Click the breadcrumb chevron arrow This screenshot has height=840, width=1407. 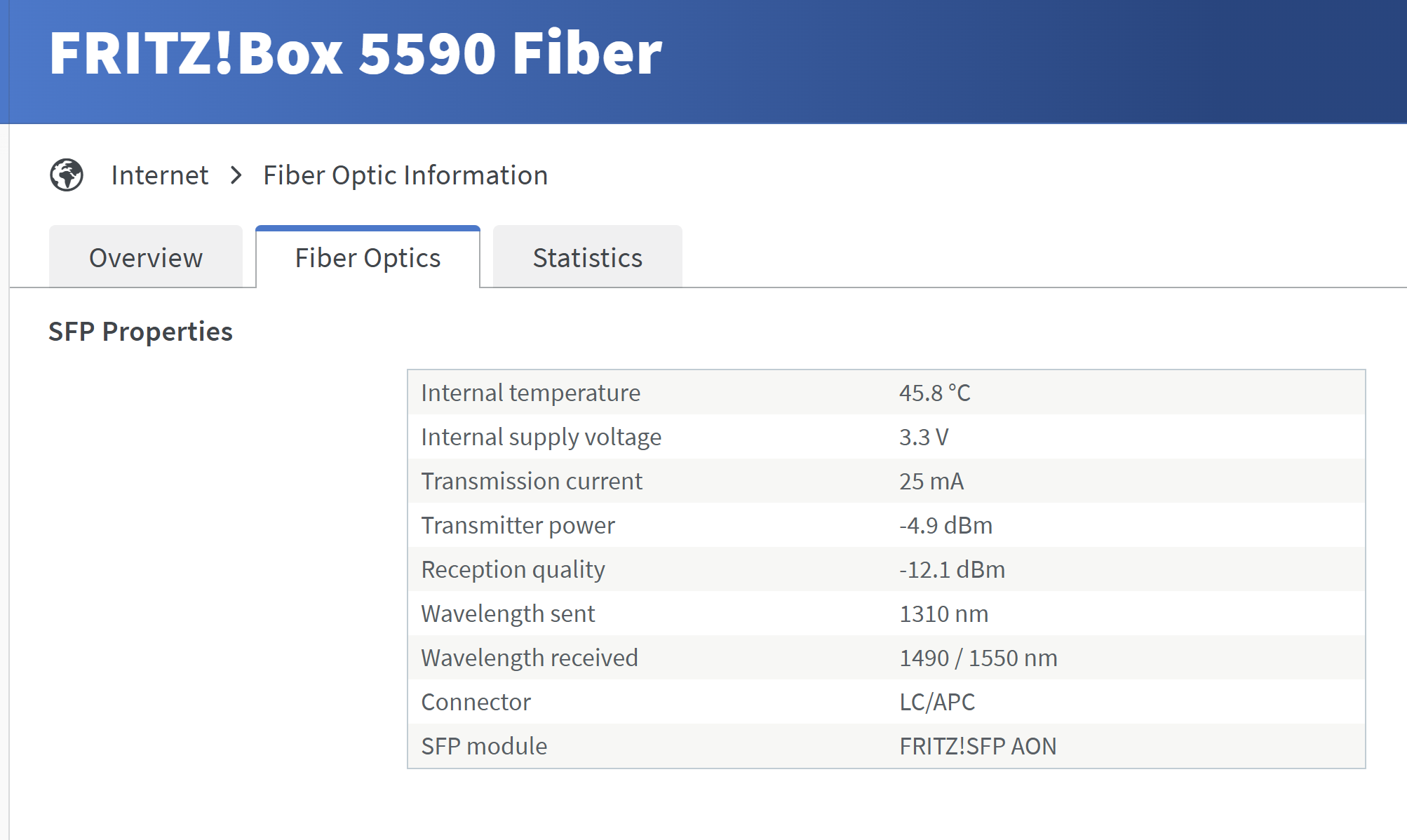pos(236,175)
